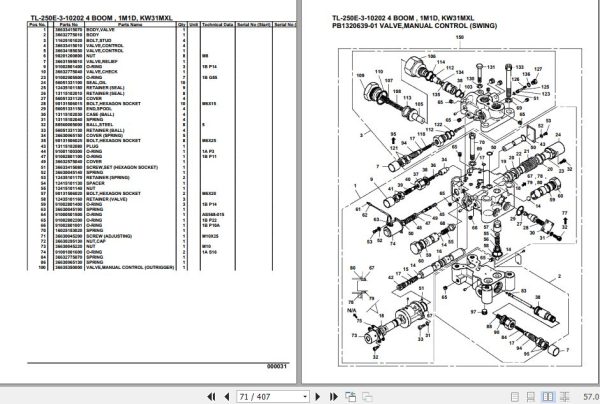Click the go to previous view icon
This screenshot has width=600, height=404.
pyautogui.click(x=351, y=397)
